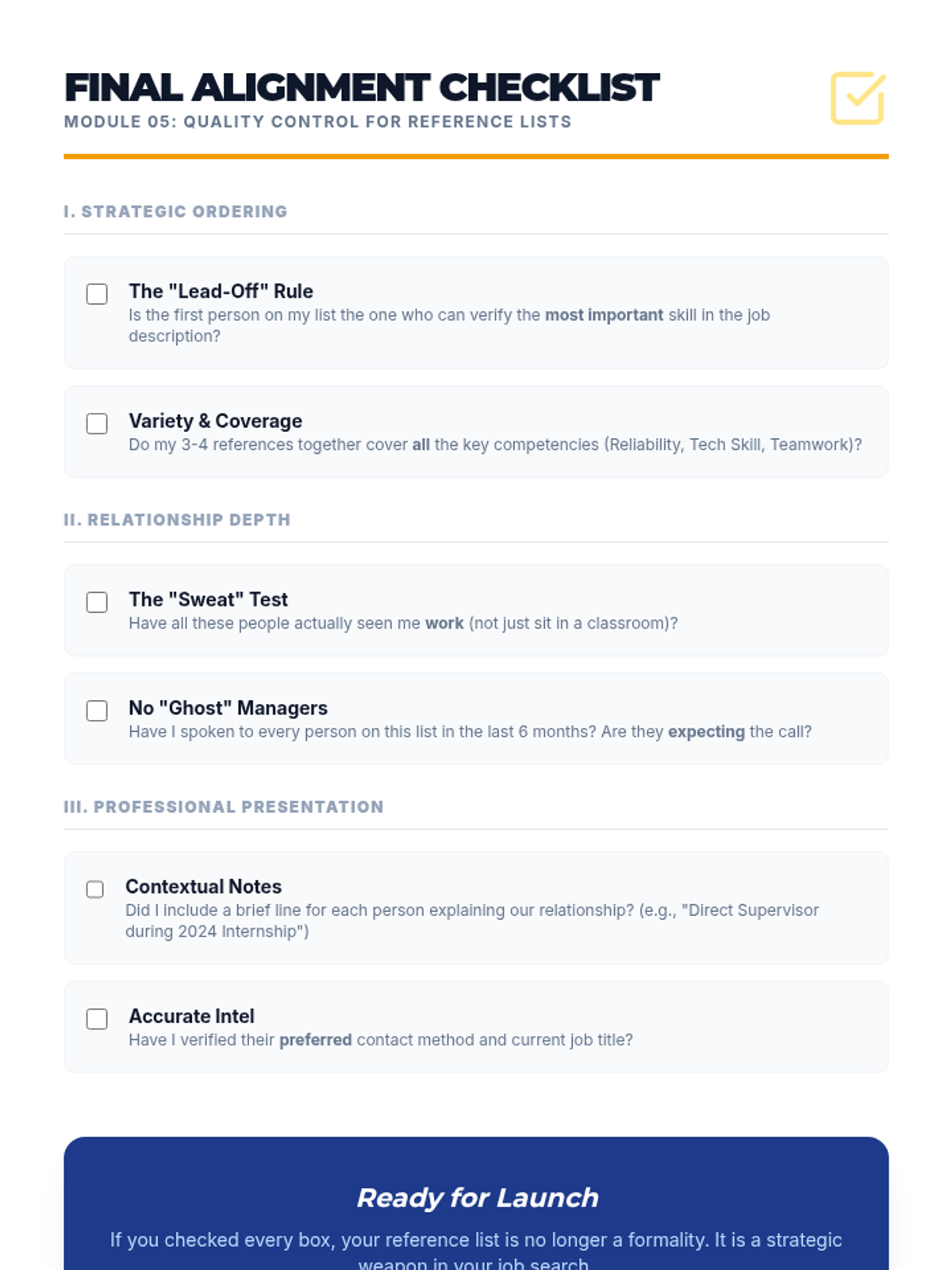Check the "Lead-Off" Rule checkbox

(x=97, y=294)
